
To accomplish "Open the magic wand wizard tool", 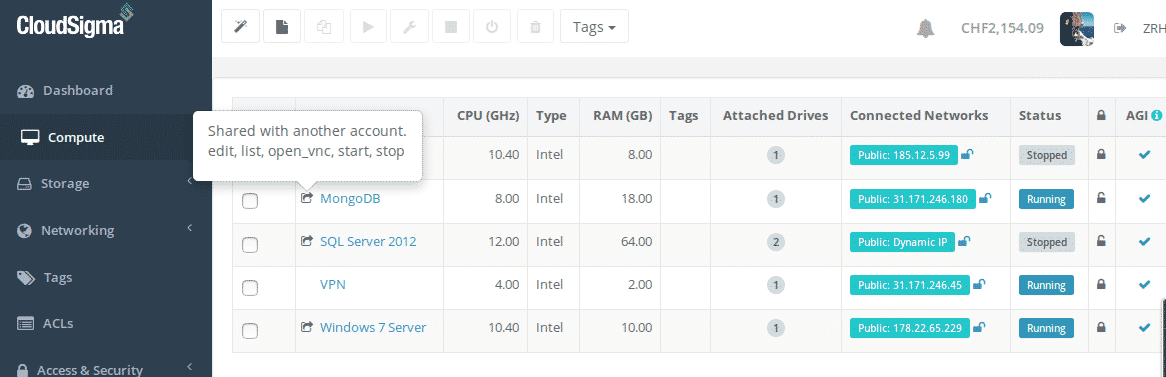I will 240,27.
